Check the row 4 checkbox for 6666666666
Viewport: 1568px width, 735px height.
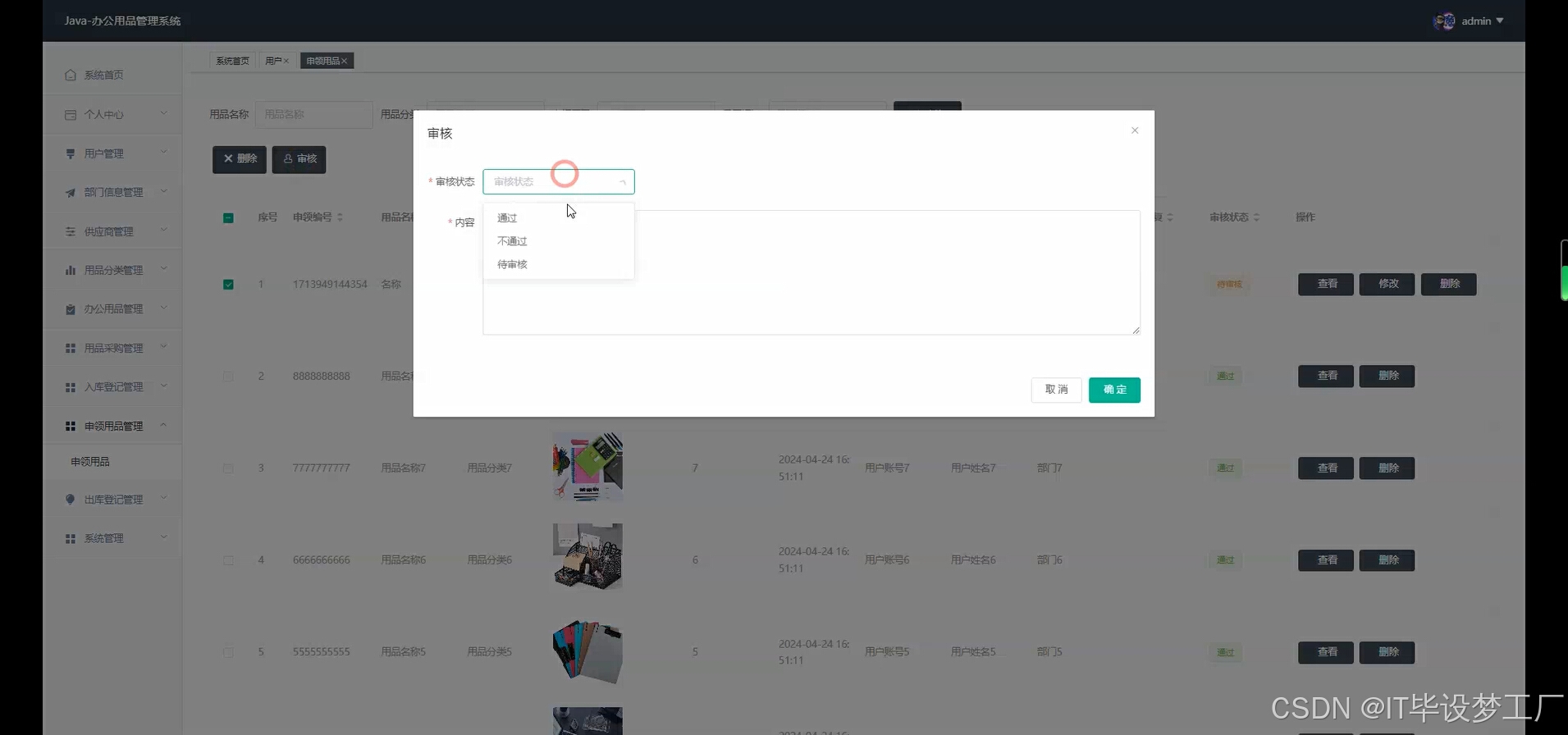(228, 560)
